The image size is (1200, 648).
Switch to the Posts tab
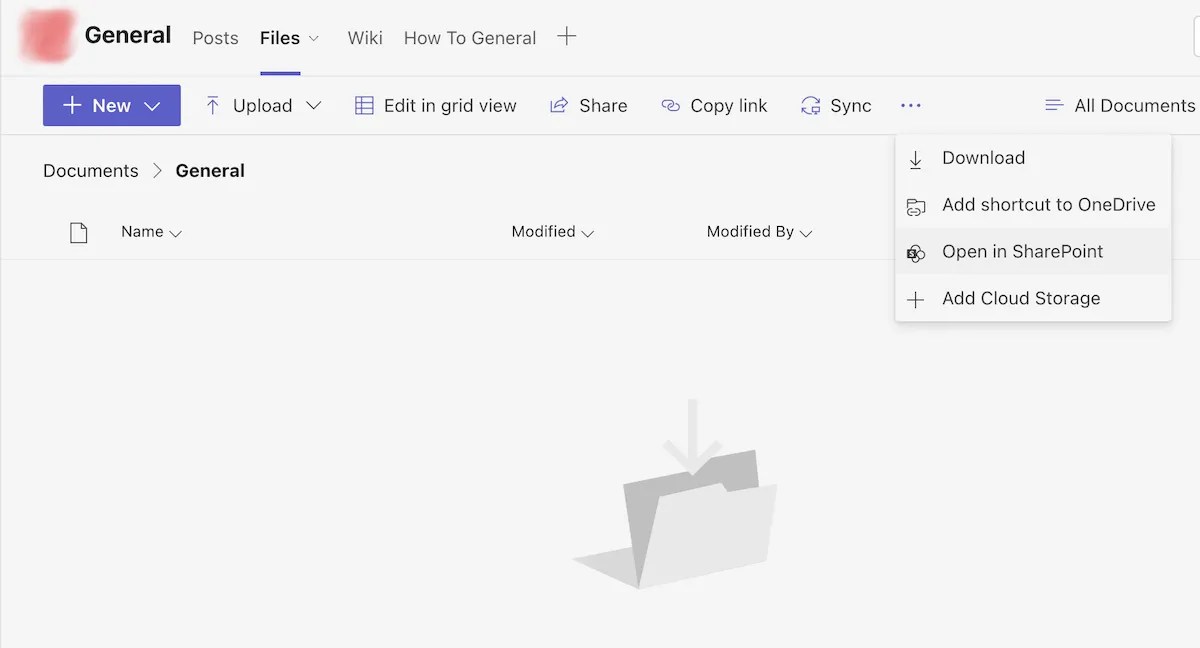215,38
